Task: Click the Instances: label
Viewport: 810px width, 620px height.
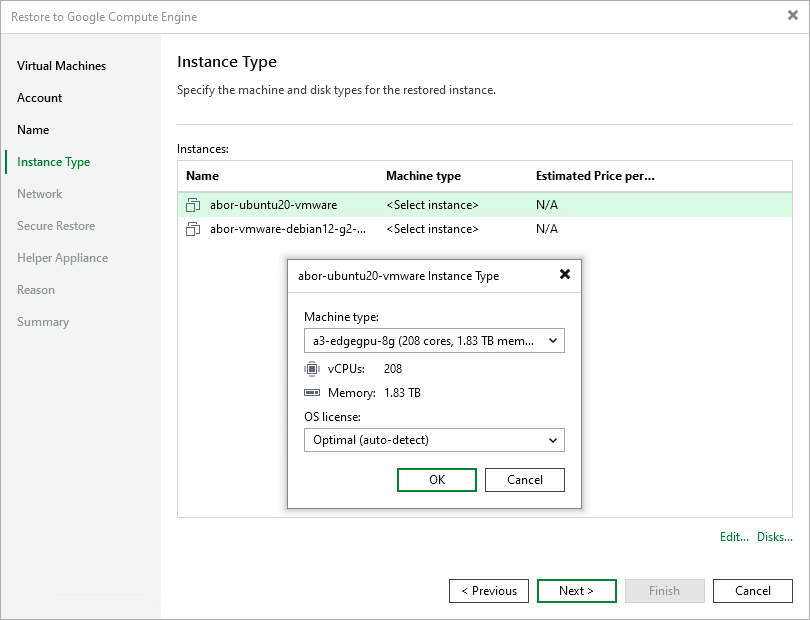Action: click(203, 149)
